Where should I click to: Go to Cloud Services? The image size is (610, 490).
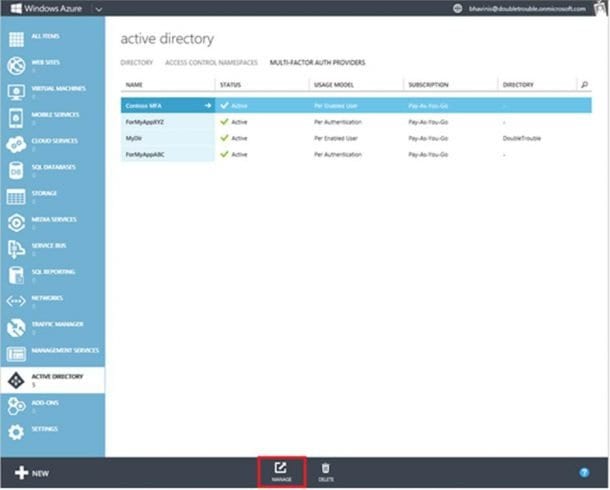(17, 145)
